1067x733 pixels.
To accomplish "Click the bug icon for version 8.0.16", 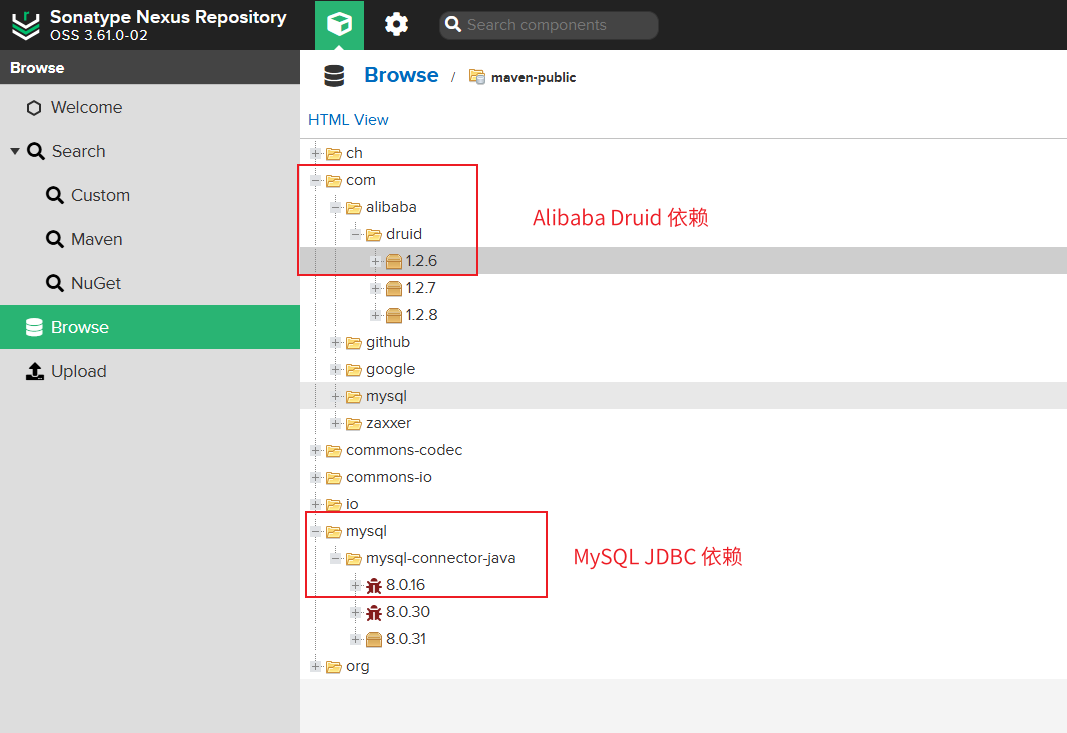I will pyautogui.click(x=374, y=585).
